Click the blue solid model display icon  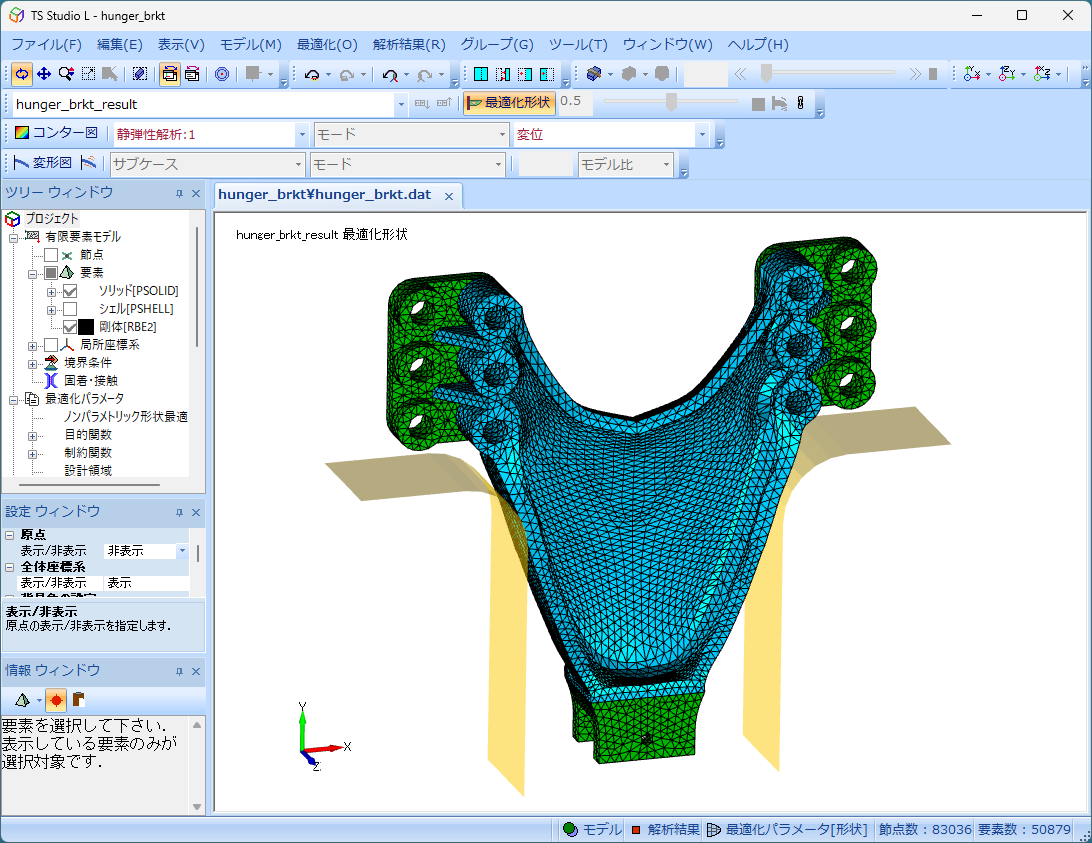click(x=594, y=74)
